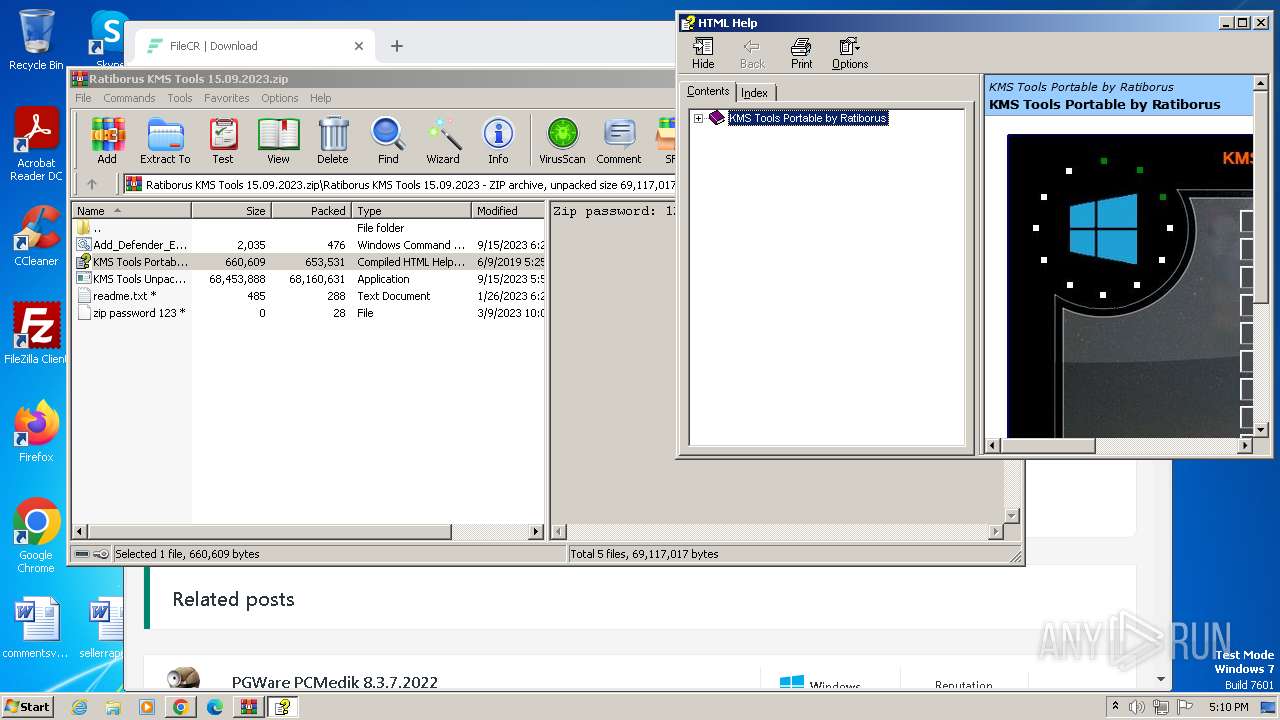Select the Add_Defender_E... file row
This screenshot has height=720, width=1280.
coord(308,245)
